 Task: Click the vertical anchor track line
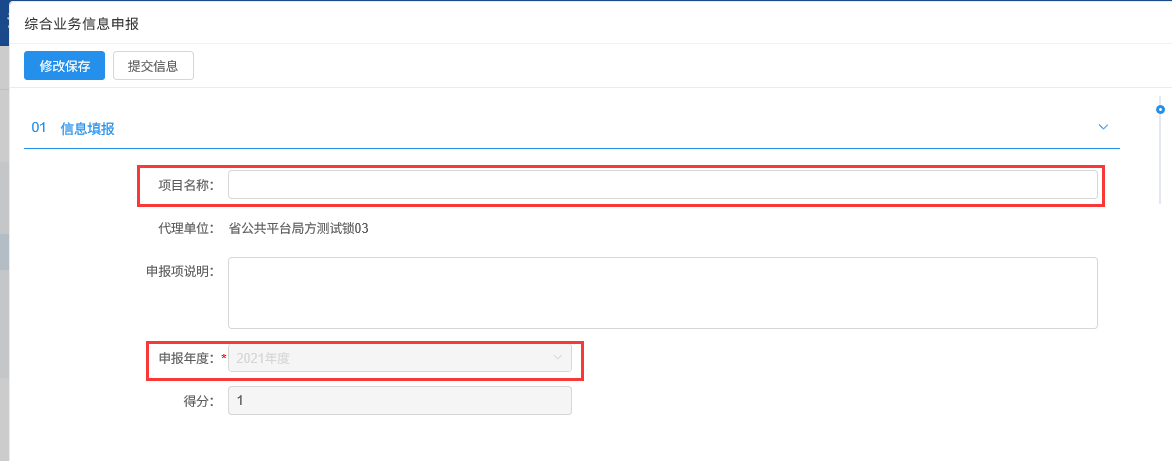click(1160, 160)
